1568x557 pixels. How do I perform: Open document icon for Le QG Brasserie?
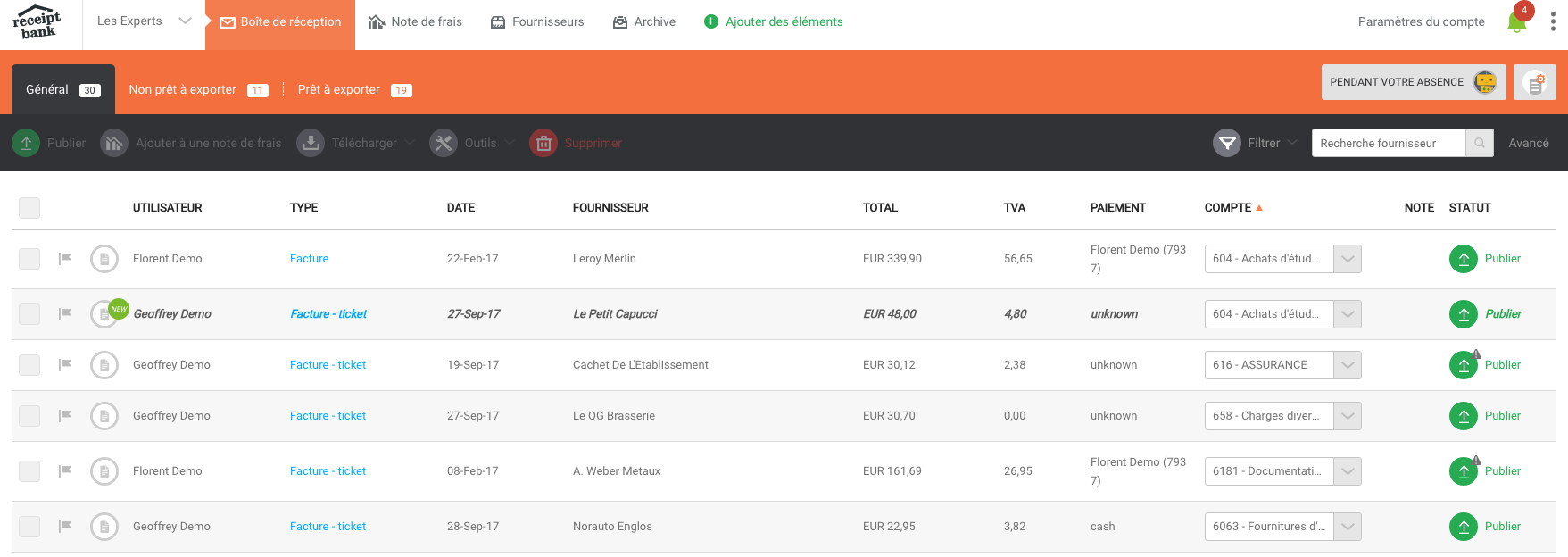[x=104, y=416]
